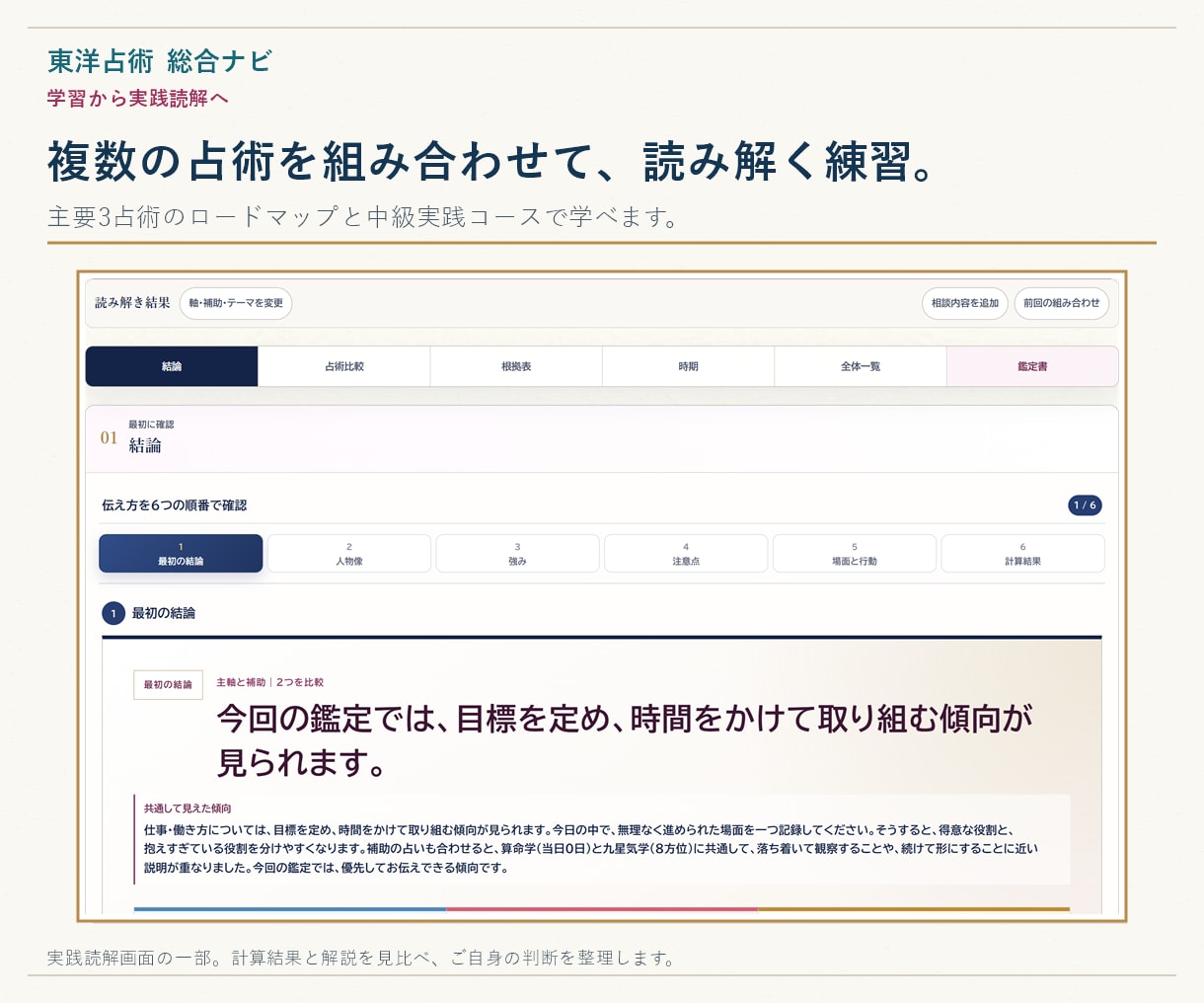The image size is (1204, 1003).
Task: Click the numbered circle beside 最初の結論 heading
Action: coord(113,613)
